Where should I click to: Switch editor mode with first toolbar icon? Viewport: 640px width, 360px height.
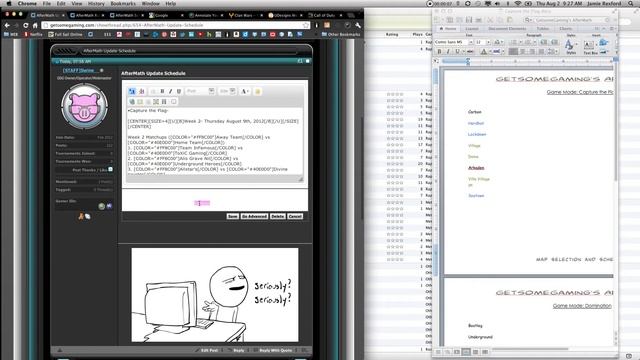pos(132,91)
